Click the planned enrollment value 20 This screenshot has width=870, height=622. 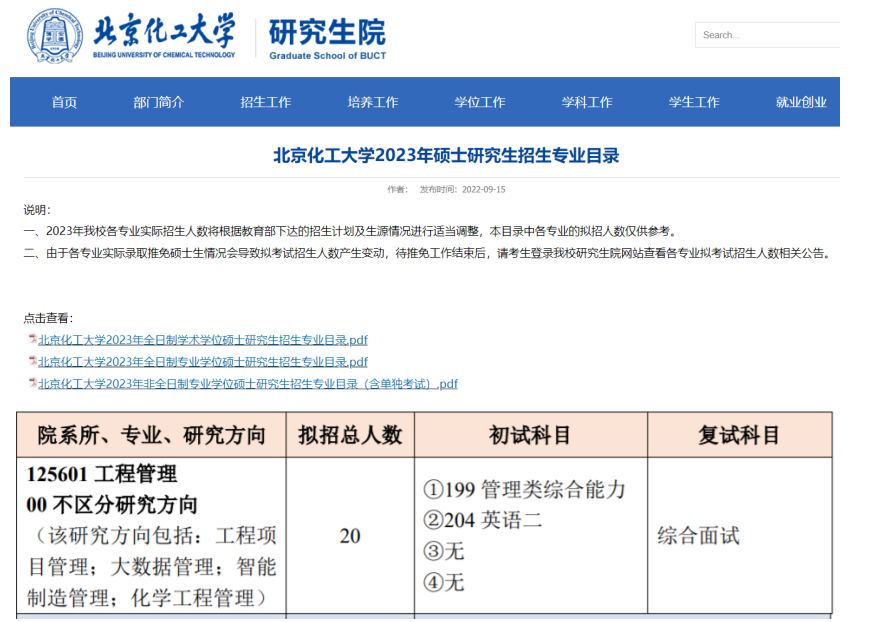350,536
